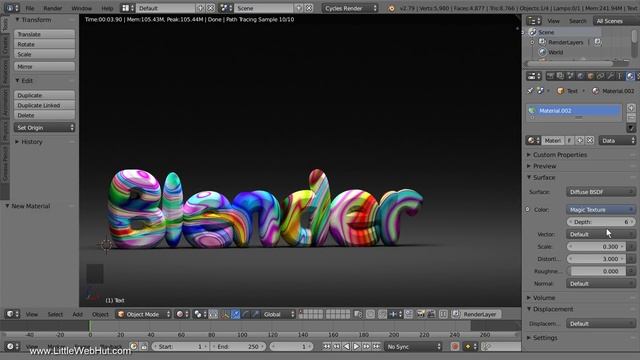This screenshot has width=640, height=360.
Task: Click the Duplicate Linked button
Action: pos(44,105)
